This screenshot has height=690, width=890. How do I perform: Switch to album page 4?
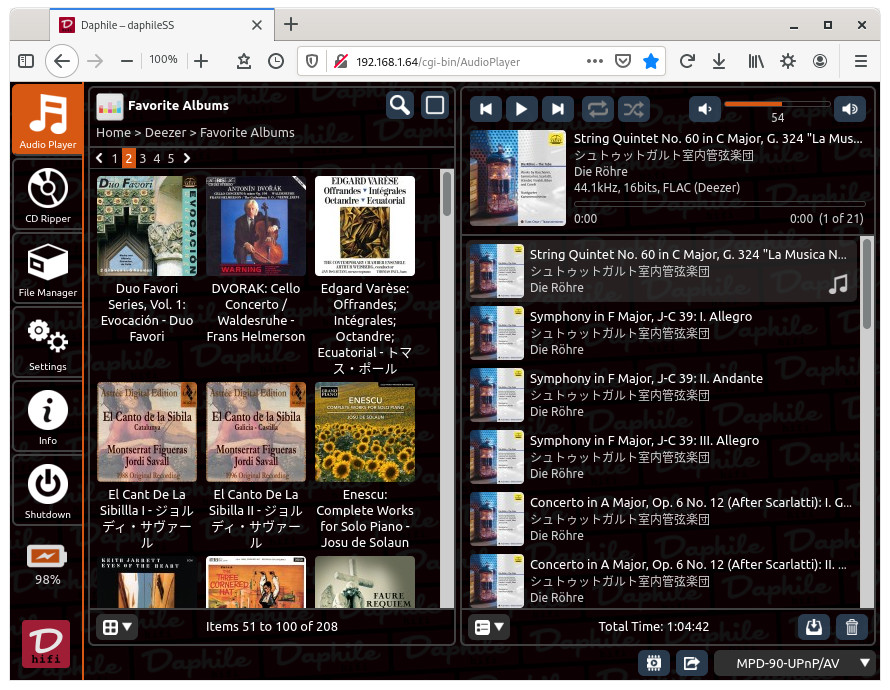click(157, 158)
